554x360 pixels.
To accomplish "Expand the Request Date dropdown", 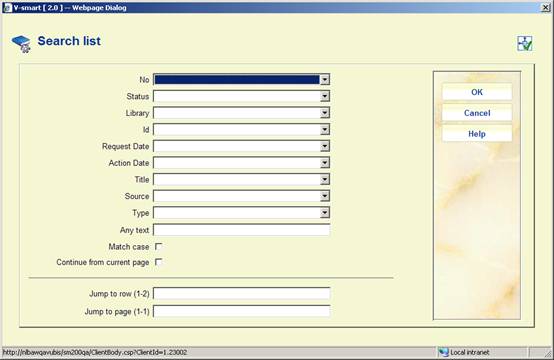I will tap(324, 146).
